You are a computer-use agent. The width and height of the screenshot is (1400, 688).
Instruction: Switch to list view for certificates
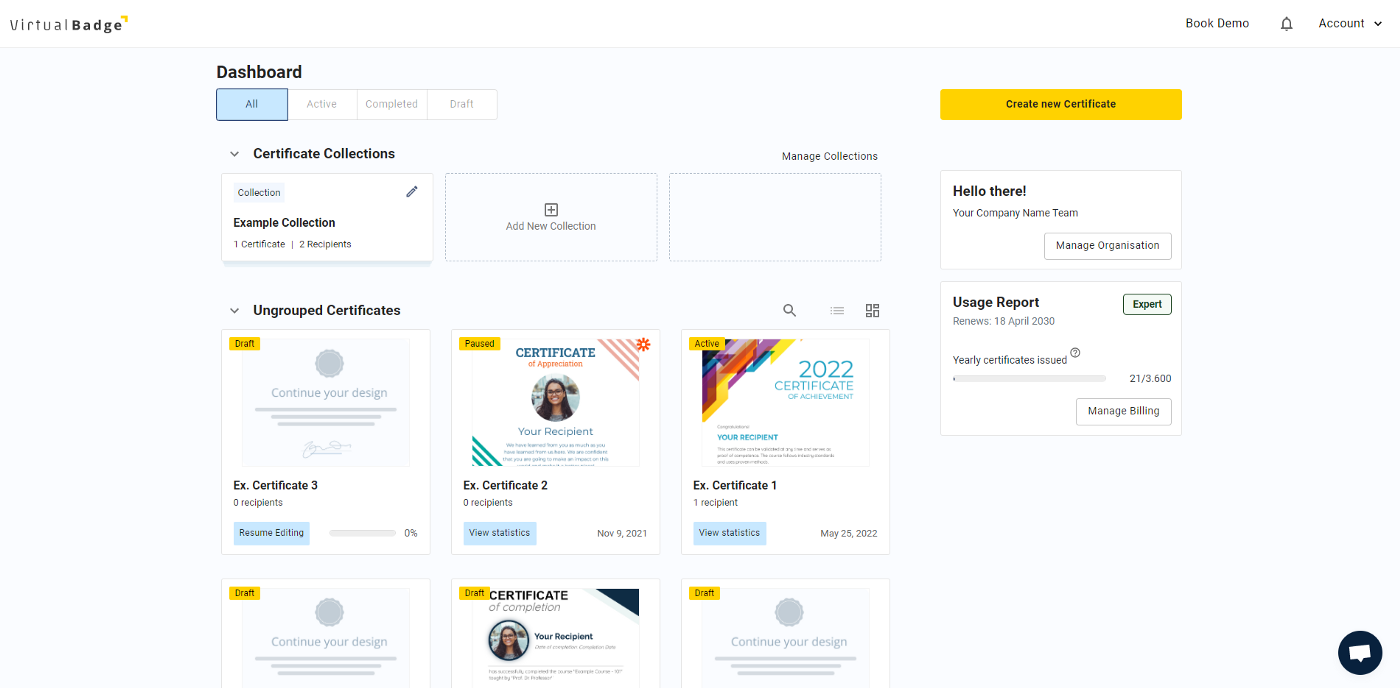837,310
